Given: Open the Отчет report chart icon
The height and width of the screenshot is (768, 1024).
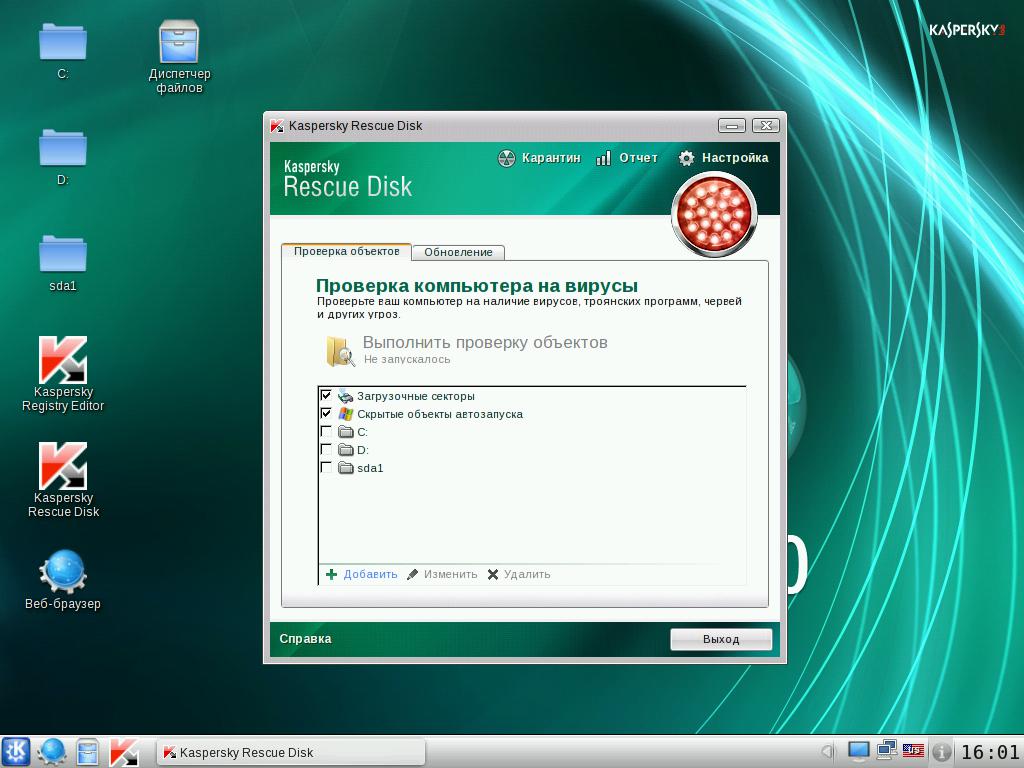Looking at the screenshot, I should [604, 157].
